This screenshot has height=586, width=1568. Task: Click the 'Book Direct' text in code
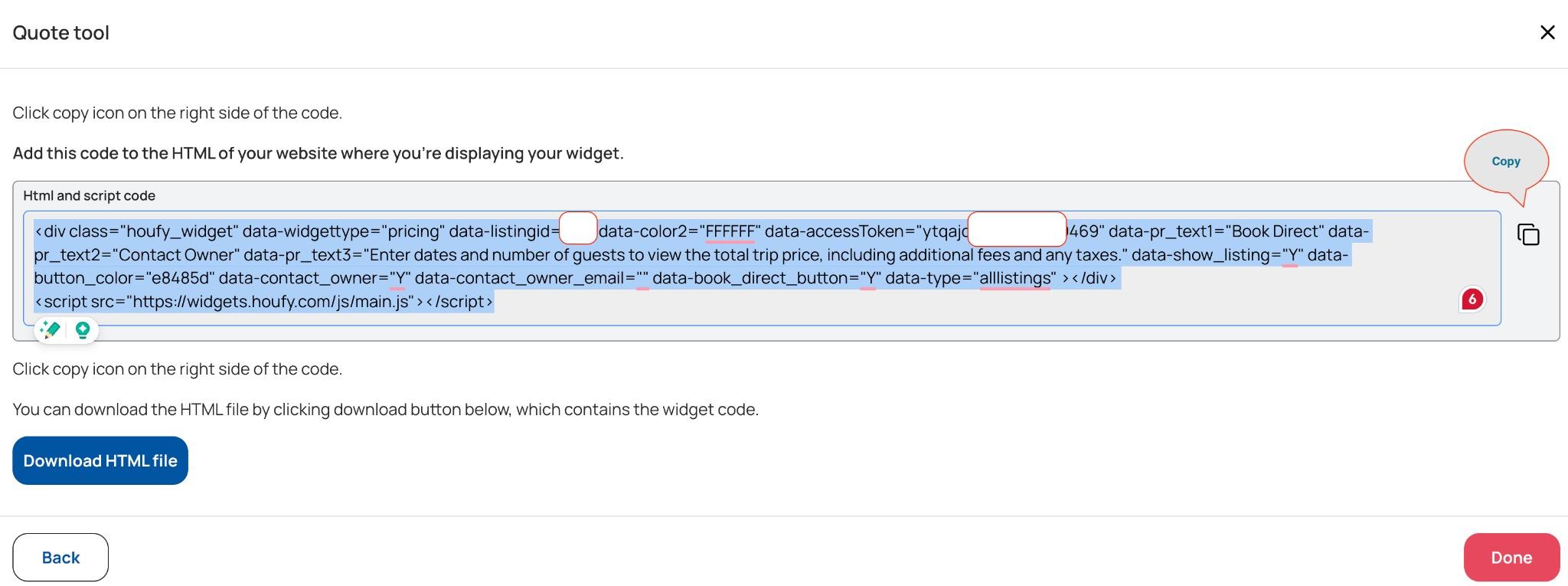pos(1274,231)
